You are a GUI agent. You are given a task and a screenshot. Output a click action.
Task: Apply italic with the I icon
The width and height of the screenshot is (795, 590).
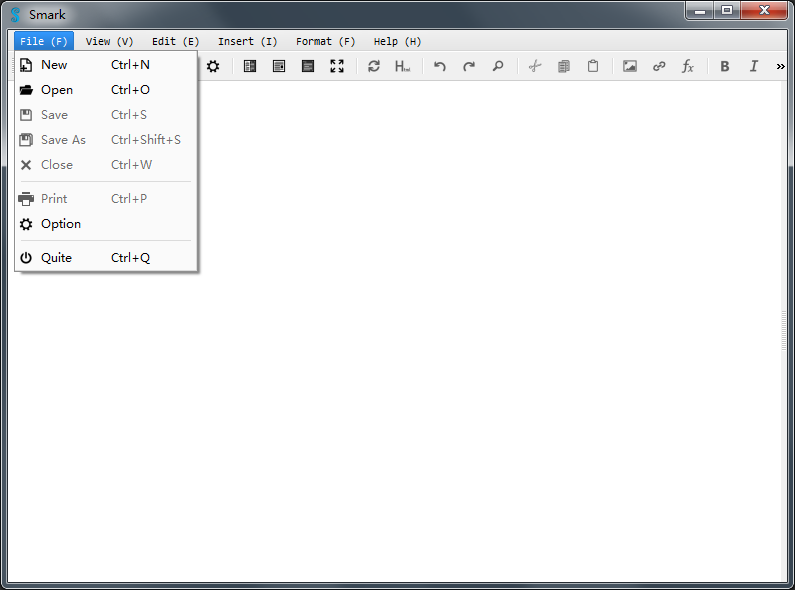pos(754,66)
